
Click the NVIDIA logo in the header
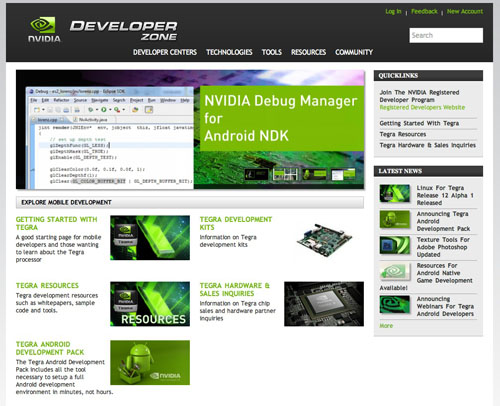44,29
